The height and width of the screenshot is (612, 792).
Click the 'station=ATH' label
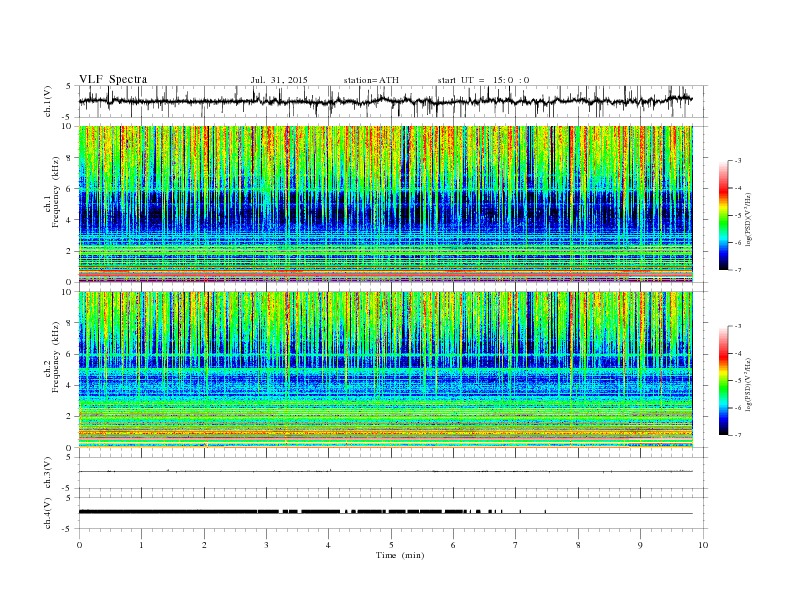(x=371, y=80)
